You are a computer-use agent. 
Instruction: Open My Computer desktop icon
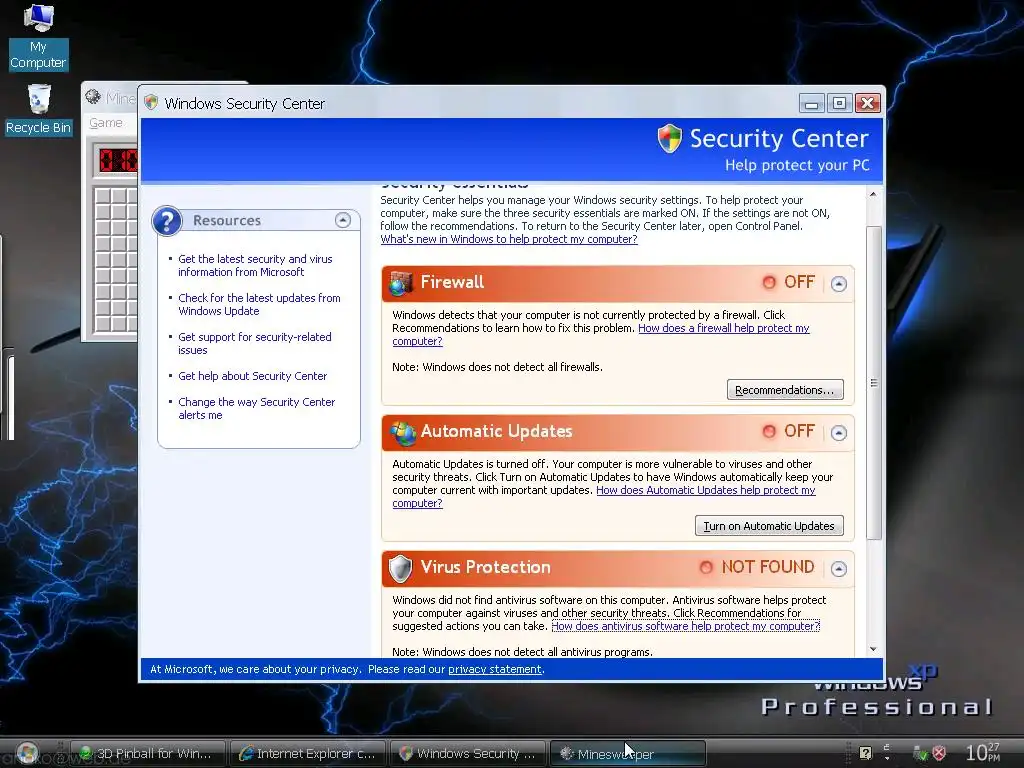38,36
